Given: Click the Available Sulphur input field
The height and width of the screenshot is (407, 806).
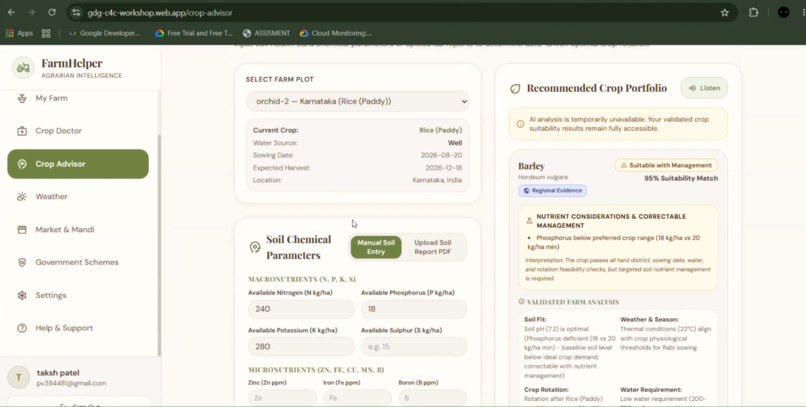Looking at the screenshot, I should click(414, 346).
